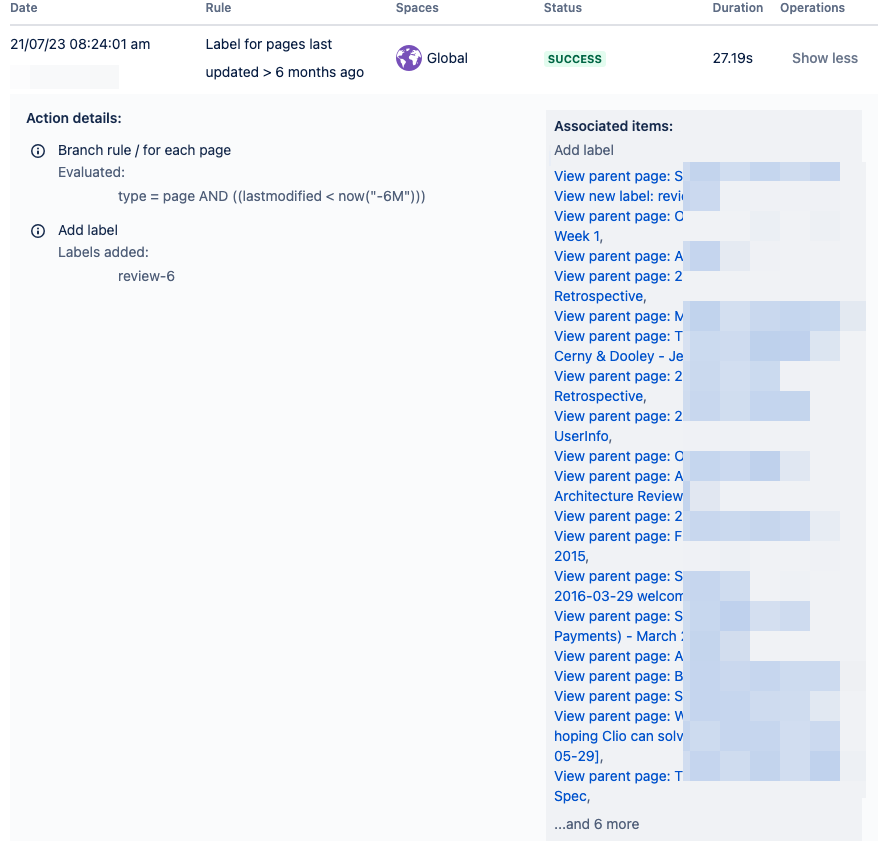Click the SUCCESS status badge
This screenshot has height=841, width=887.
[574, 59]
